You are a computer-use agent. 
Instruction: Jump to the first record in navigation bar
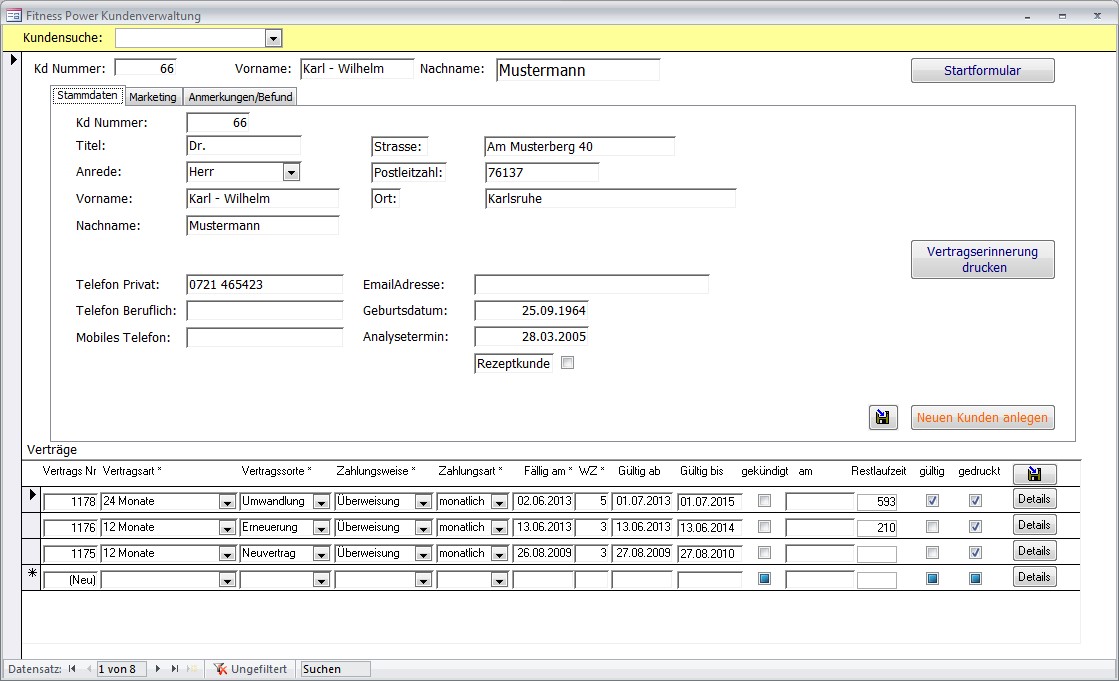coord(72,669)
